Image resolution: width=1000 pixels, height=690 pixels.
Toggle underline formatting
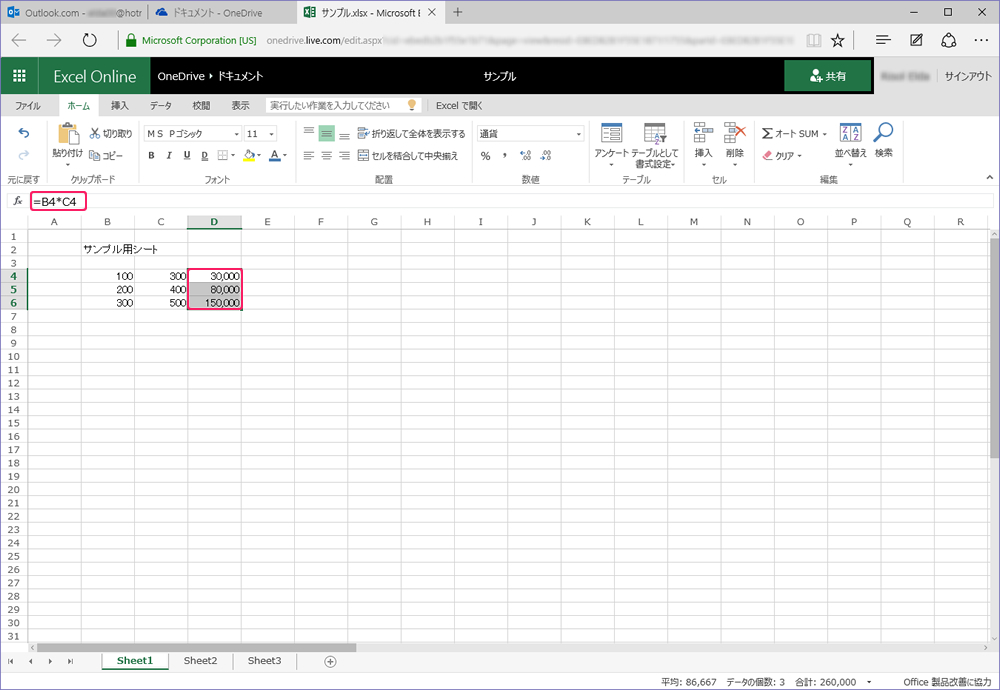click(x=187, y=155)
